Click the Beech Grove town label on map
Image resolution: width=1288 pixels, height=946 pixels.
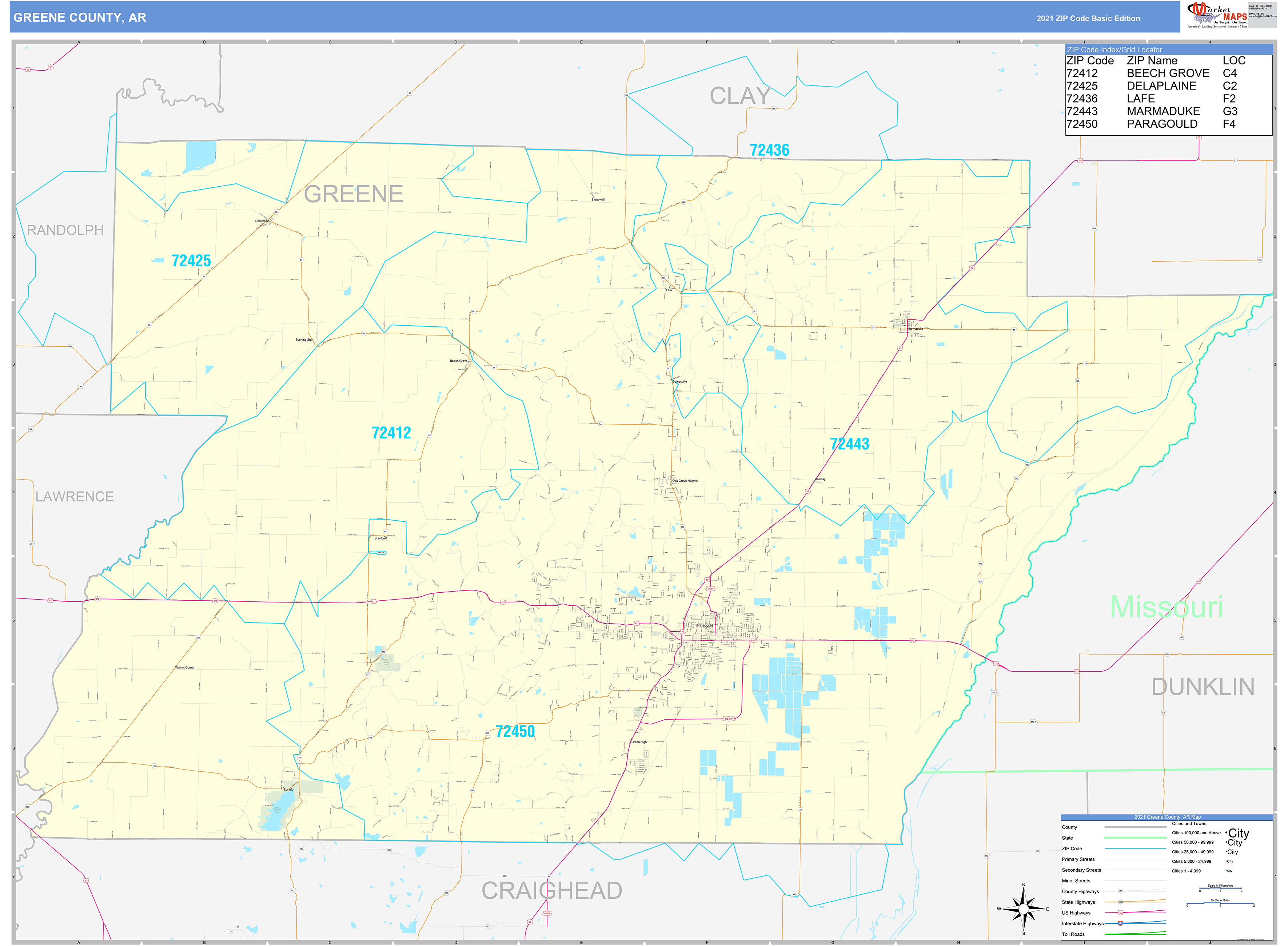point(459,361)
